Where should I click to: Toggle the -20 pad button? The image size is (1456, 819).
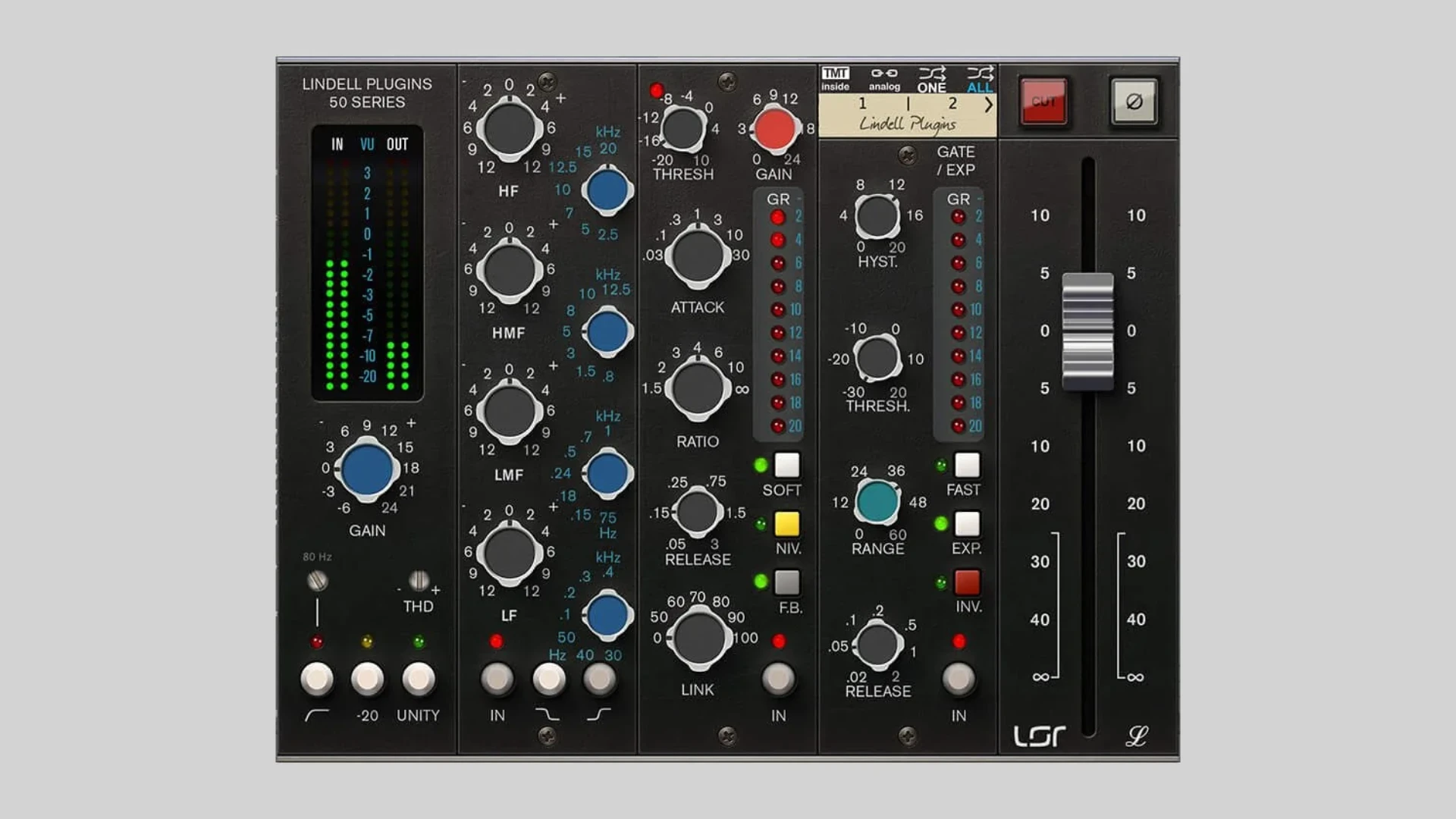(x=367, y=679)
